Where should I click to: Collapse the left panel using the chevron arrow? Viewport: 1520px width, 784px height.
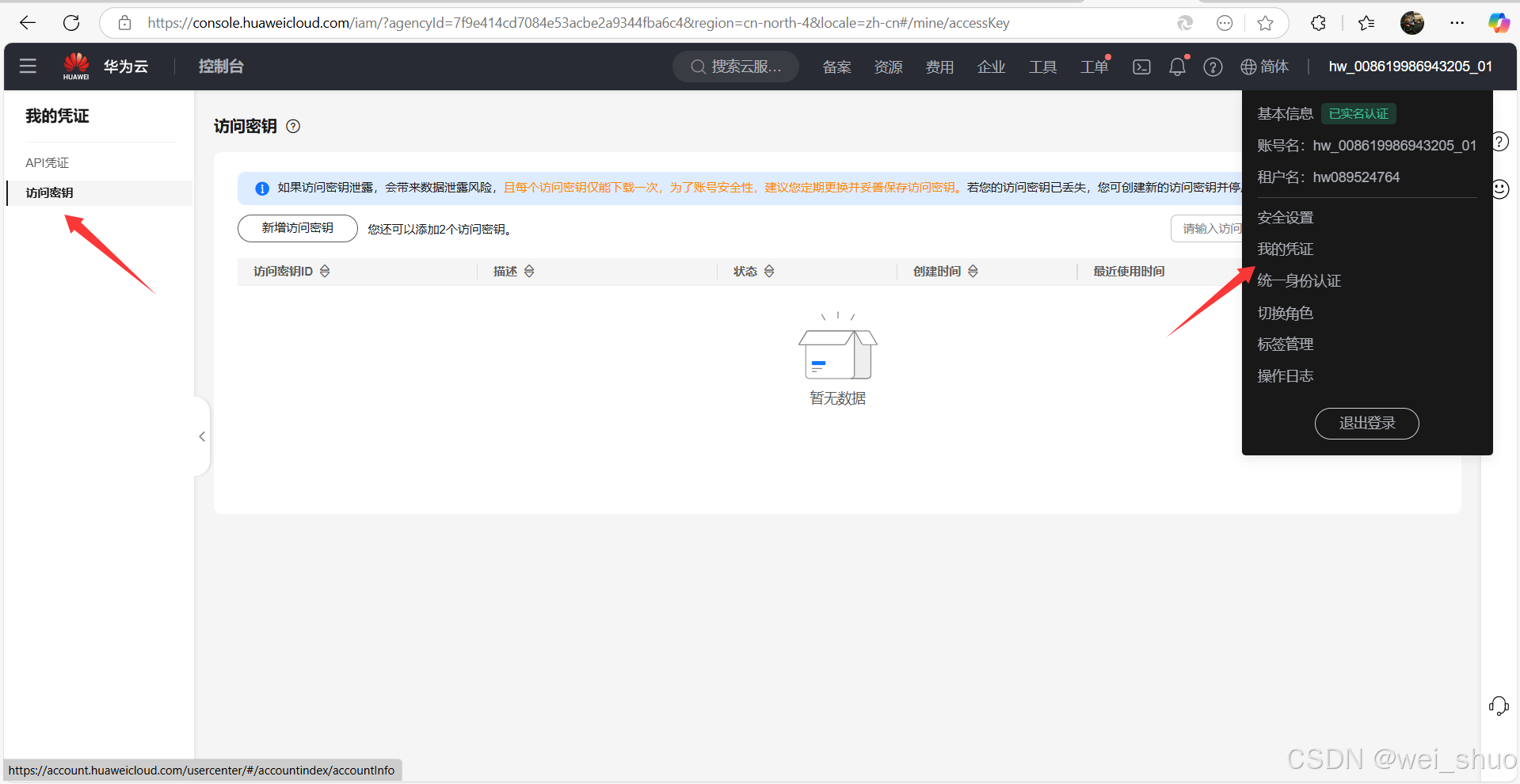[x=202, y=436]
